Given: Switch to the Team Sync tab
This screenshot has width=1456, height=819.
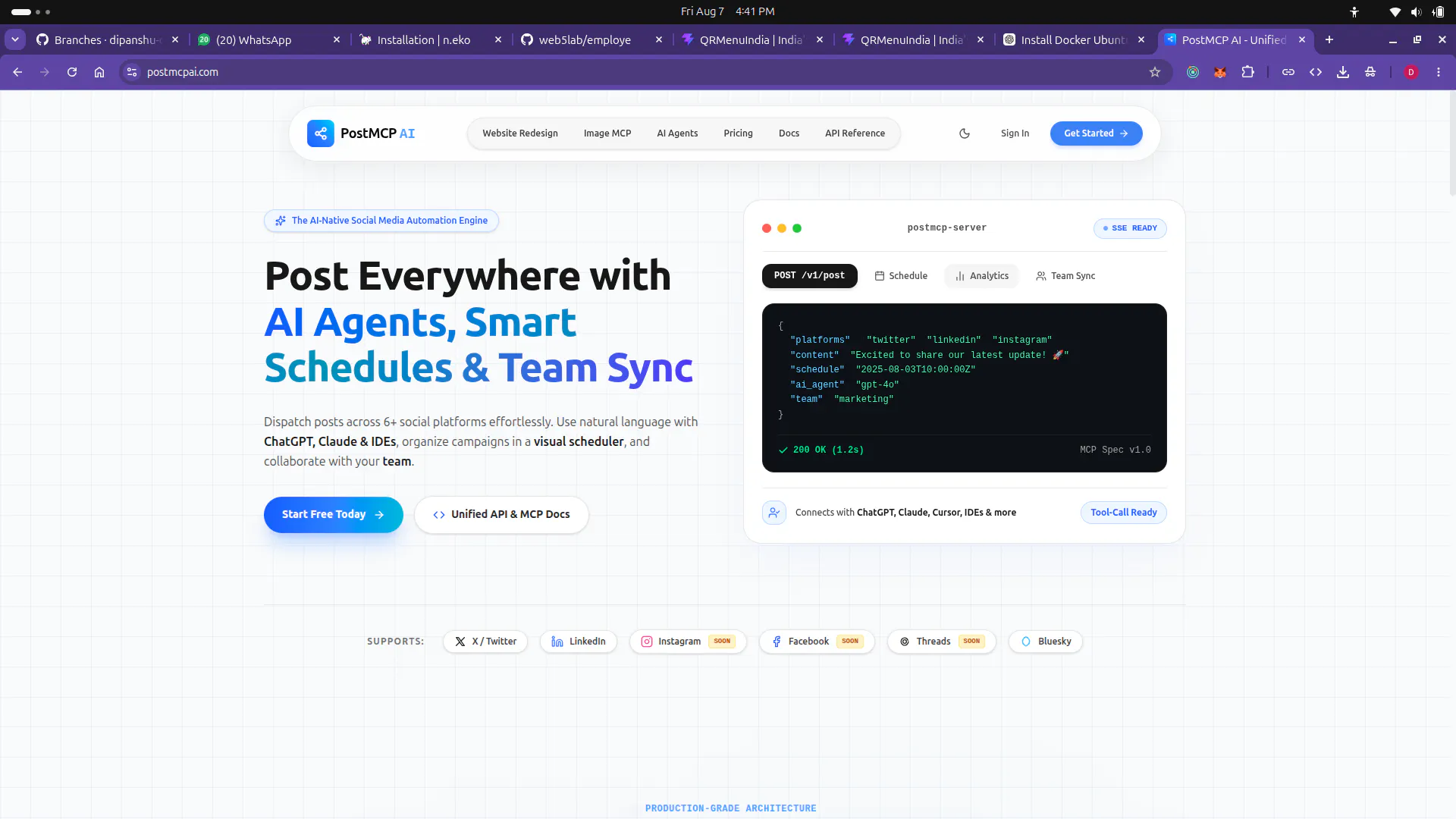Looking at the screenshot, I should 1065,276.
